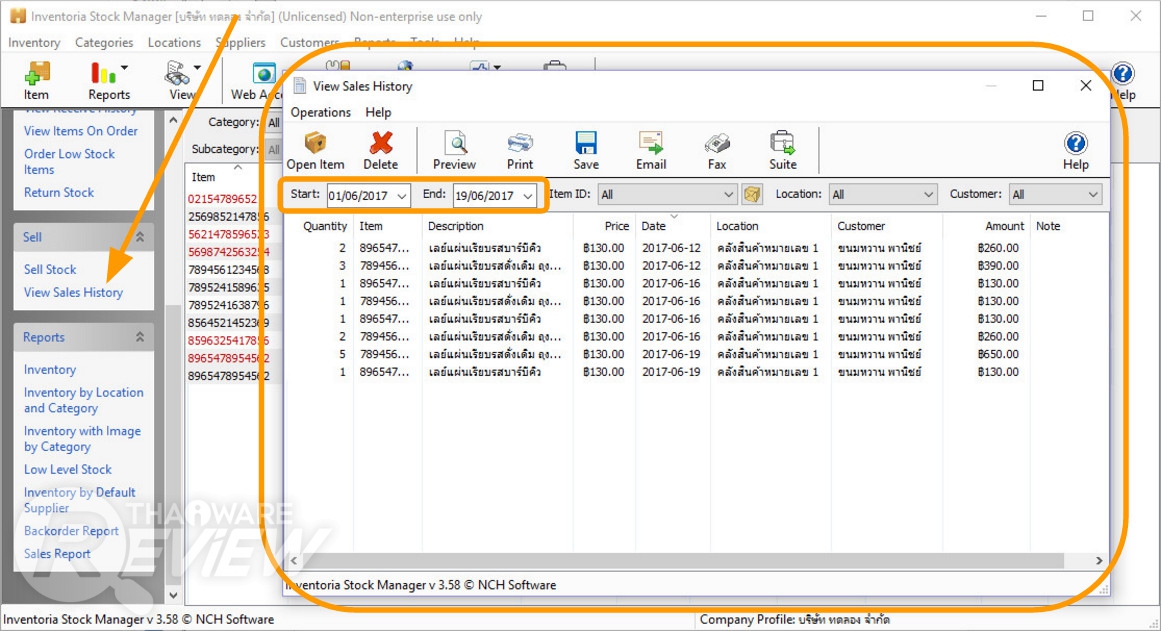The width and height of the screenshot is (1161, 631).
Task: Expand the Item ID combo box
Action: [729, 194]
